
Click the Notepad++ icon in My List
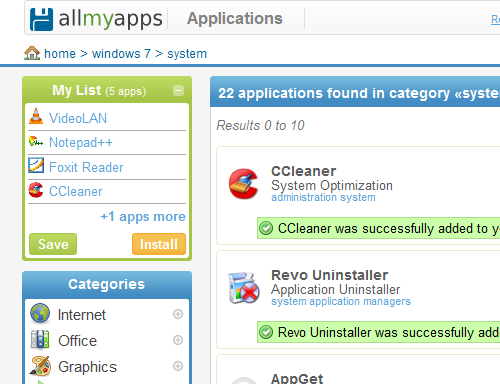[36, 142]
